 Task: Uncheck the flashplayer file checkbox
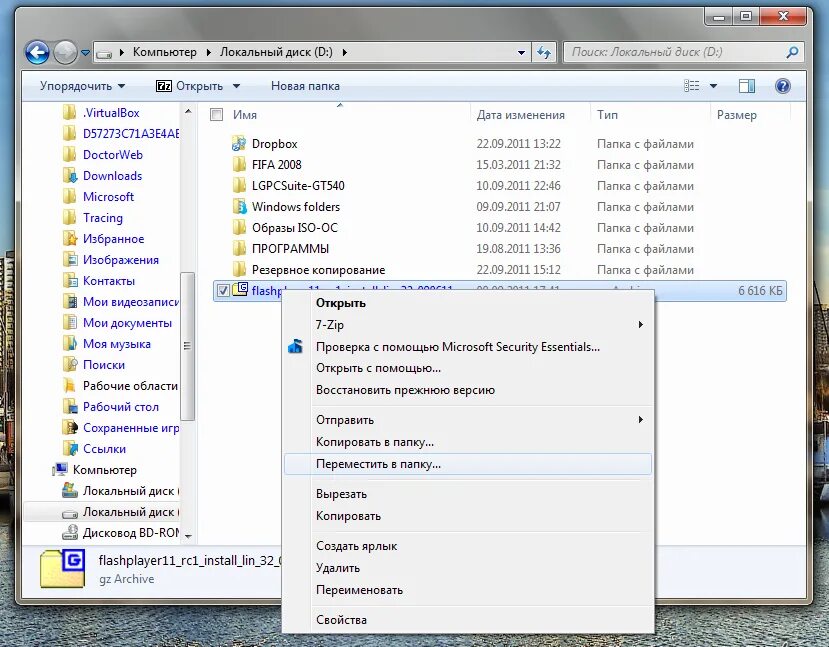coord(223,290)
